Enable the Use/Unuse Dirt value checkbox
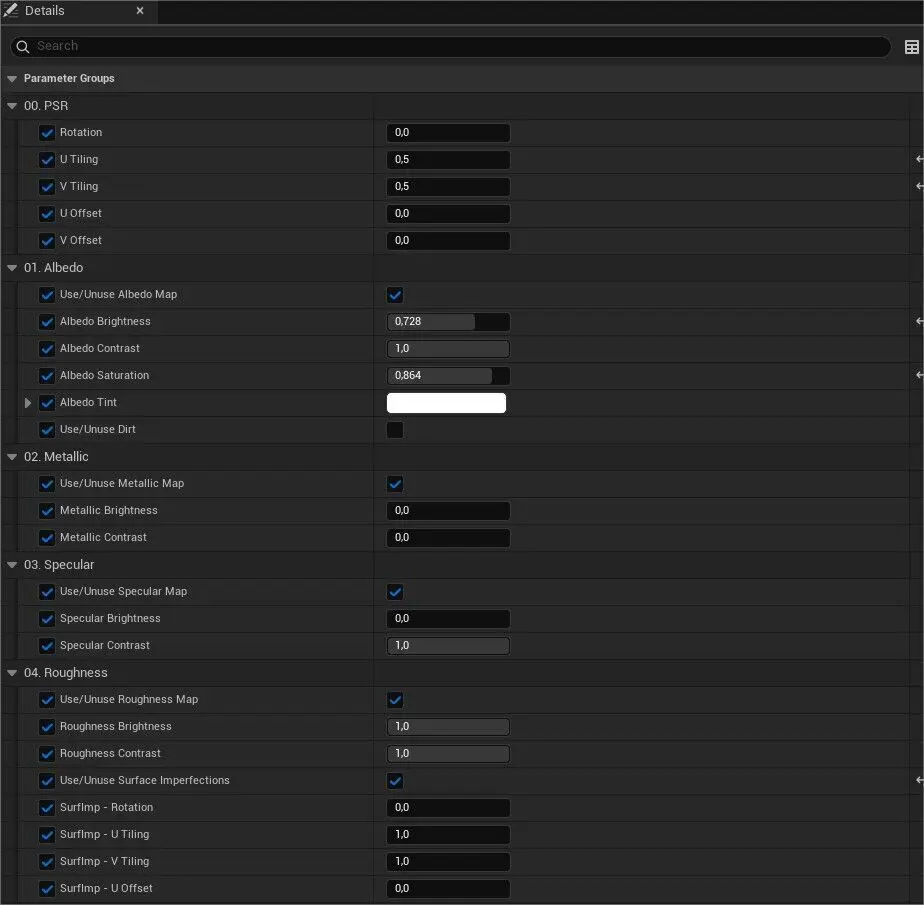This screenshot has height=905, width=924. (395, 430)
